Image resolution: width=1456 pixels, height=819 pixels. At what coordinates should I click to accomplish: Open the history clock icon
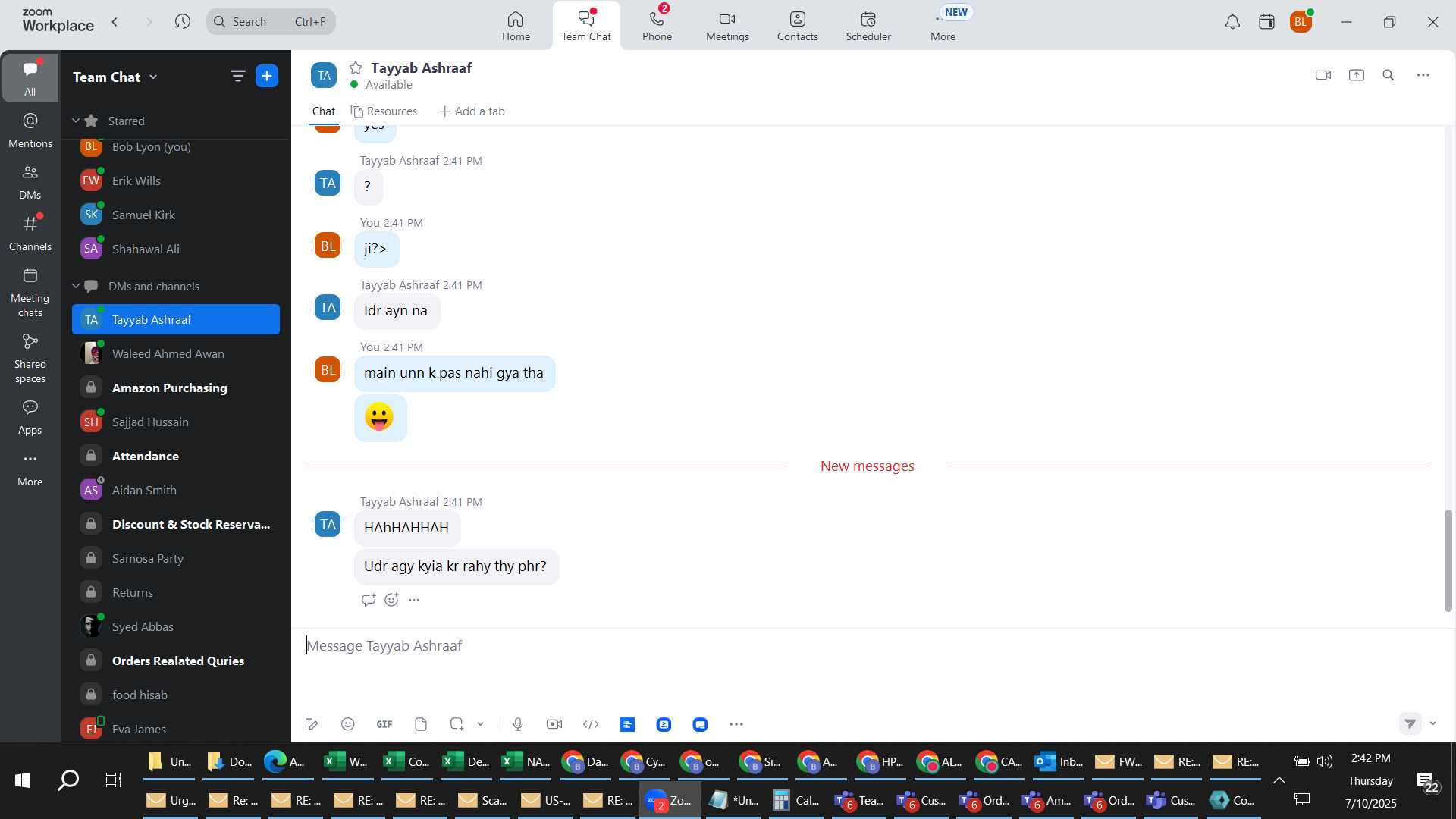[182, 21]
